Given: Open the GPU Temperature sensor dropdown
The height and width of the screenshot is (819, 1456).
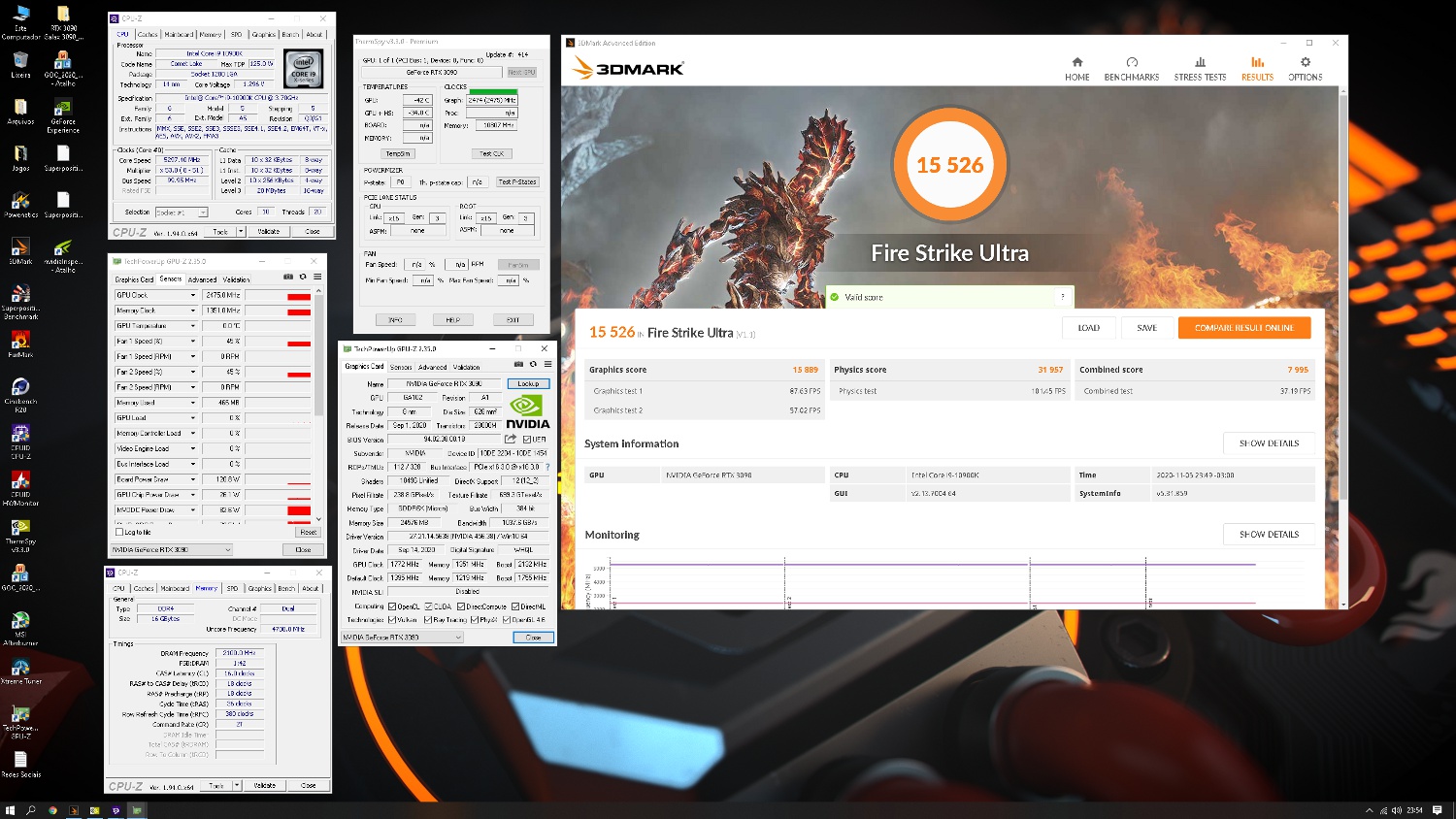Looking at the screenshot, I should [193, 326].
